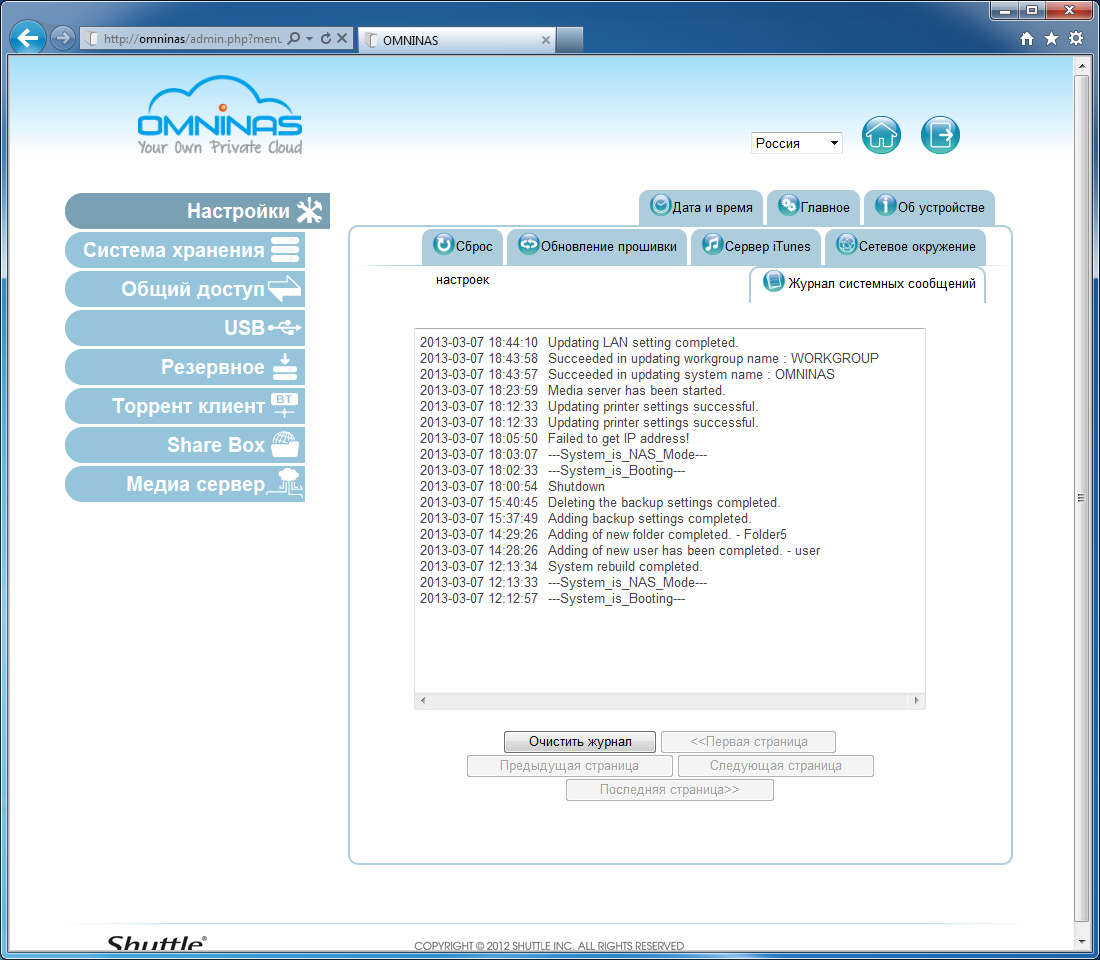Close the OMNINAS browser tab

(x=546, y=40)
